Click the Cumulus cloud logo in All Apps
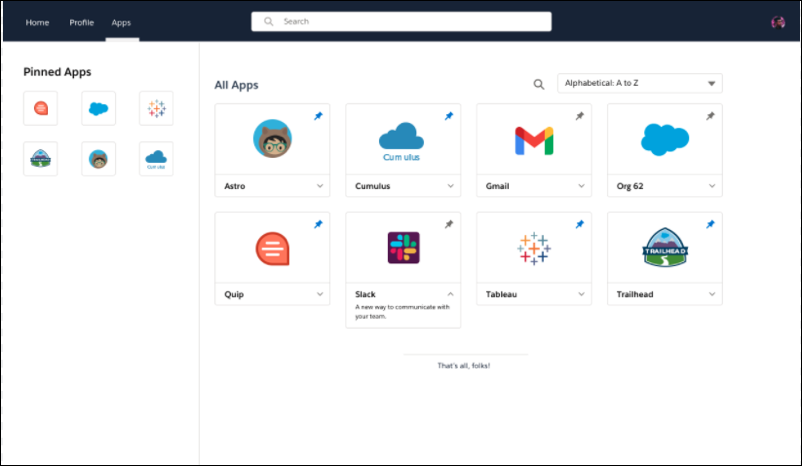802x466 pixels. tap(402, 142)
